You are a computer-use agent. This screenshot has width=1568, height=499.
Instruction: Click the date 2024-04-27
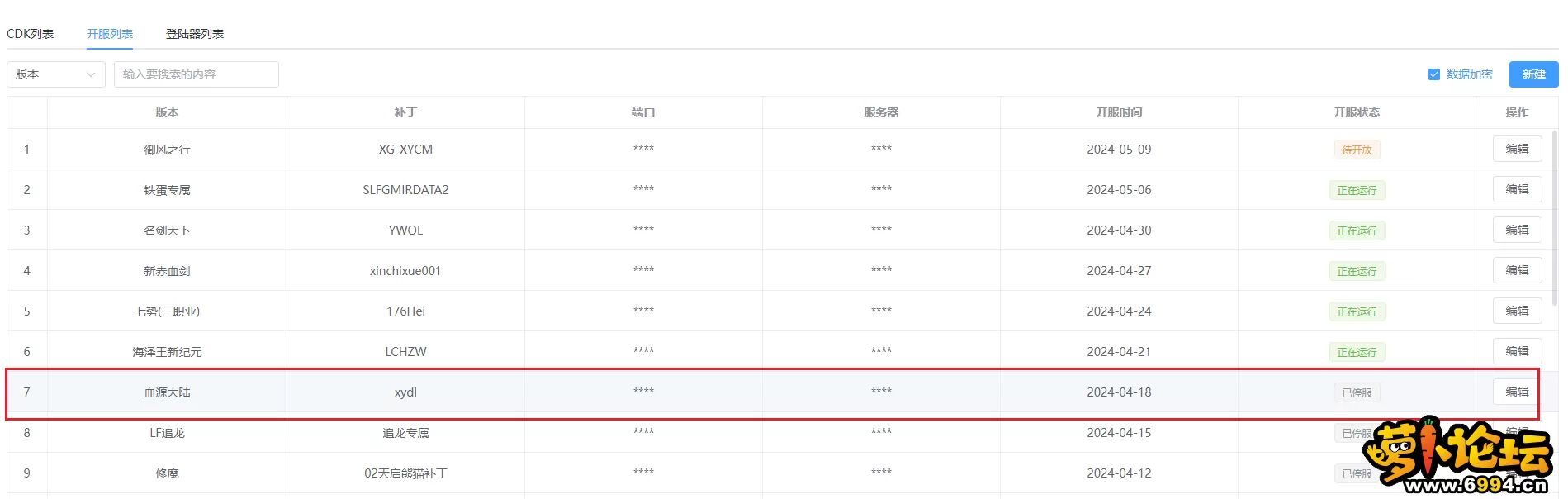click(1119, 271)
